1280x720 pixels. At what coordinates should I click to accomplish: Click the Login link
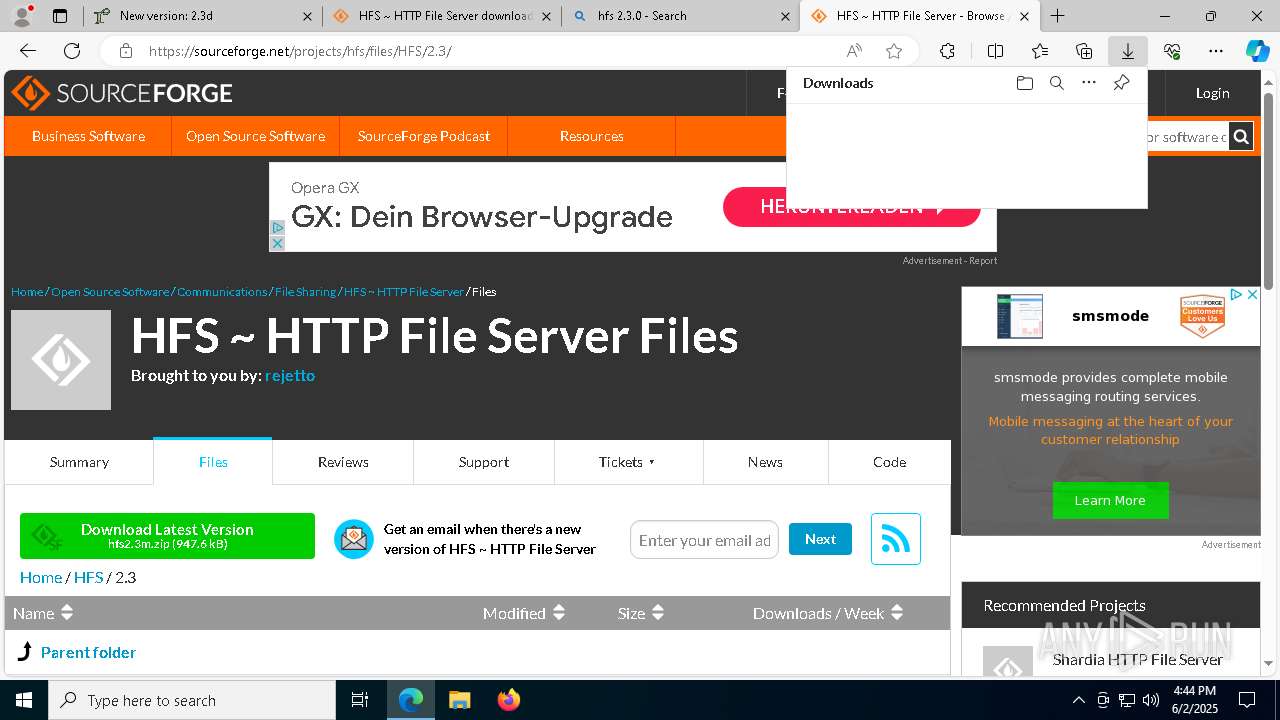click(x=1212, y=93)
